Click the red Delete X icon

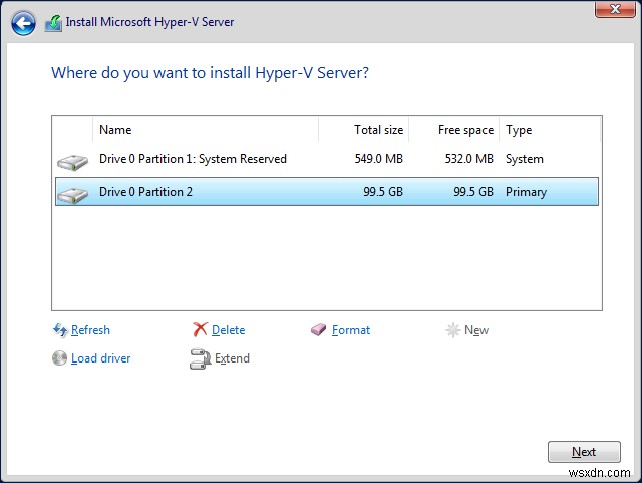click(200, 330)
